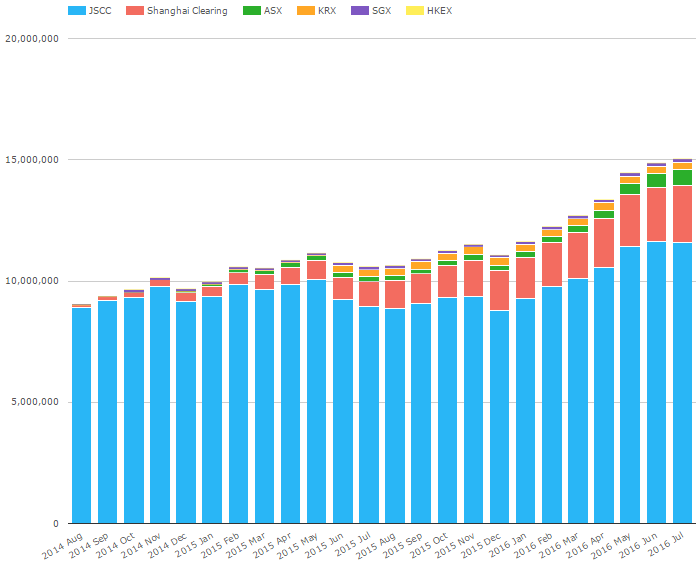The image size is (699, 562).
Task: Select the 2016 Mar JSCC blue bar
Action: [578, 401]
